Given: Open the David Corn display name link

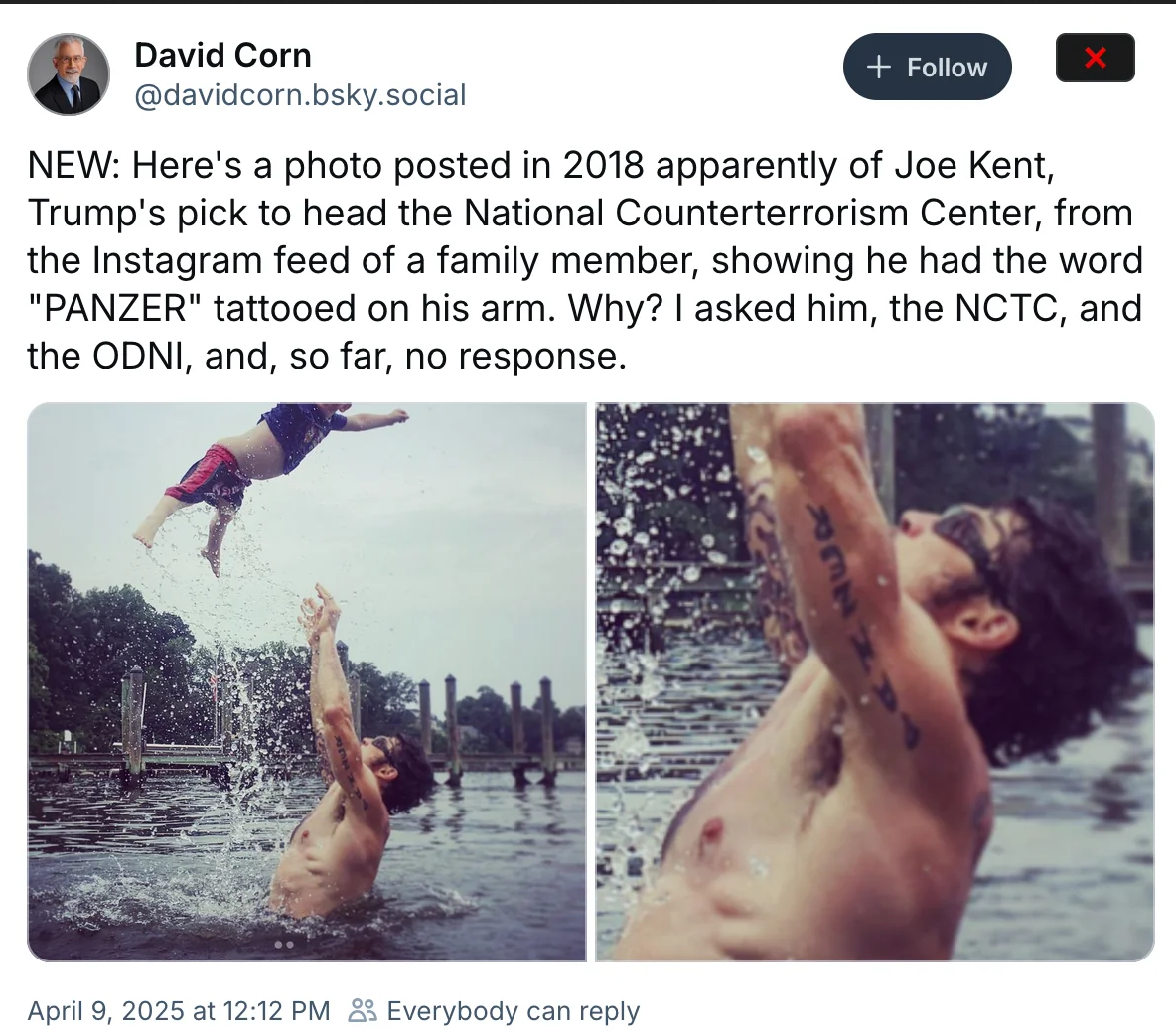Looking at the screenshot, I should 222,55.
